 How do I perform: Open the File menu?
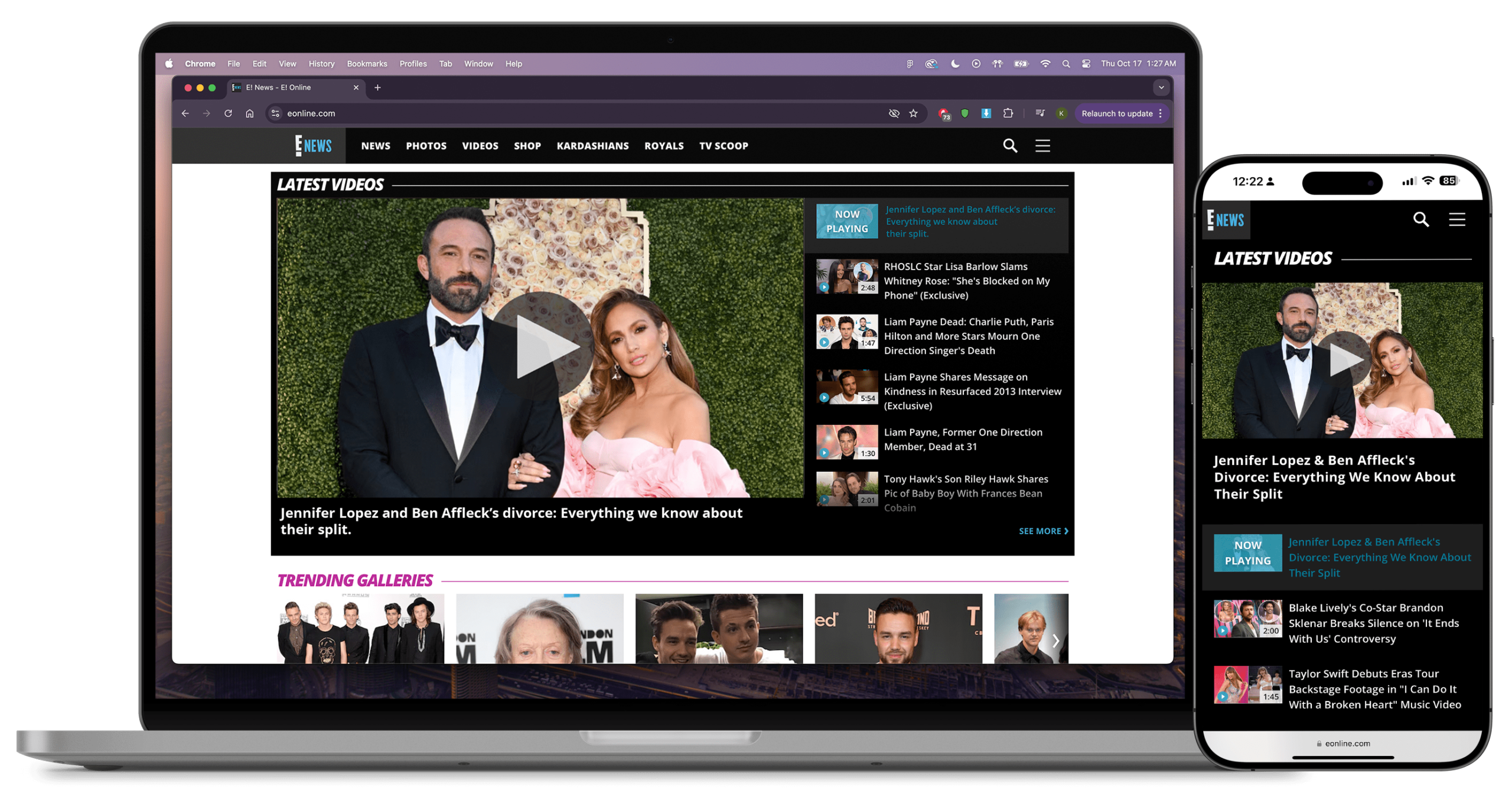point(233,63)
